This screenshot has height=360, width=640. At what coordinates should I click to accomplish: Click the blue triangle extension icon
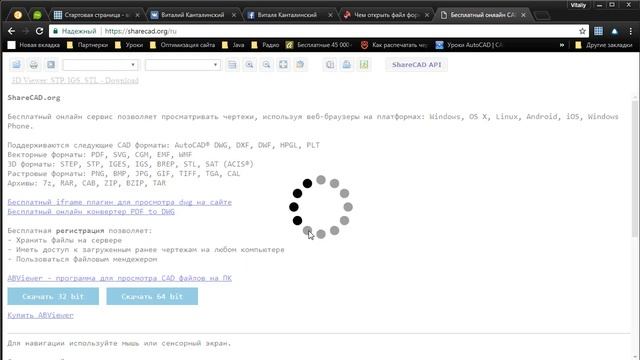614,31
